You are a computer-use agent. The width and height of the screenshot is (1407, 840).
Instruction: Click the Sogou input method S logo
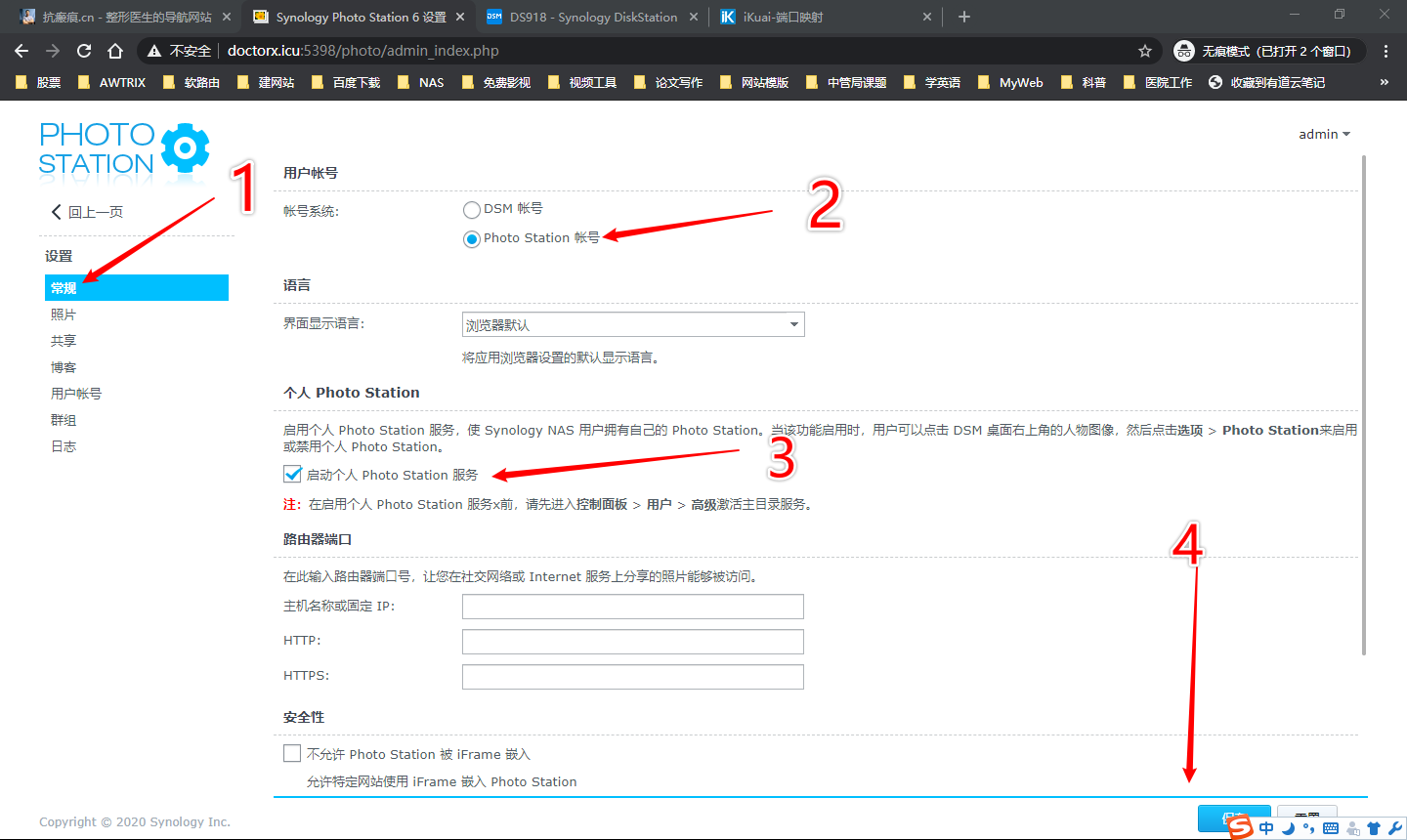(1241, 827)
